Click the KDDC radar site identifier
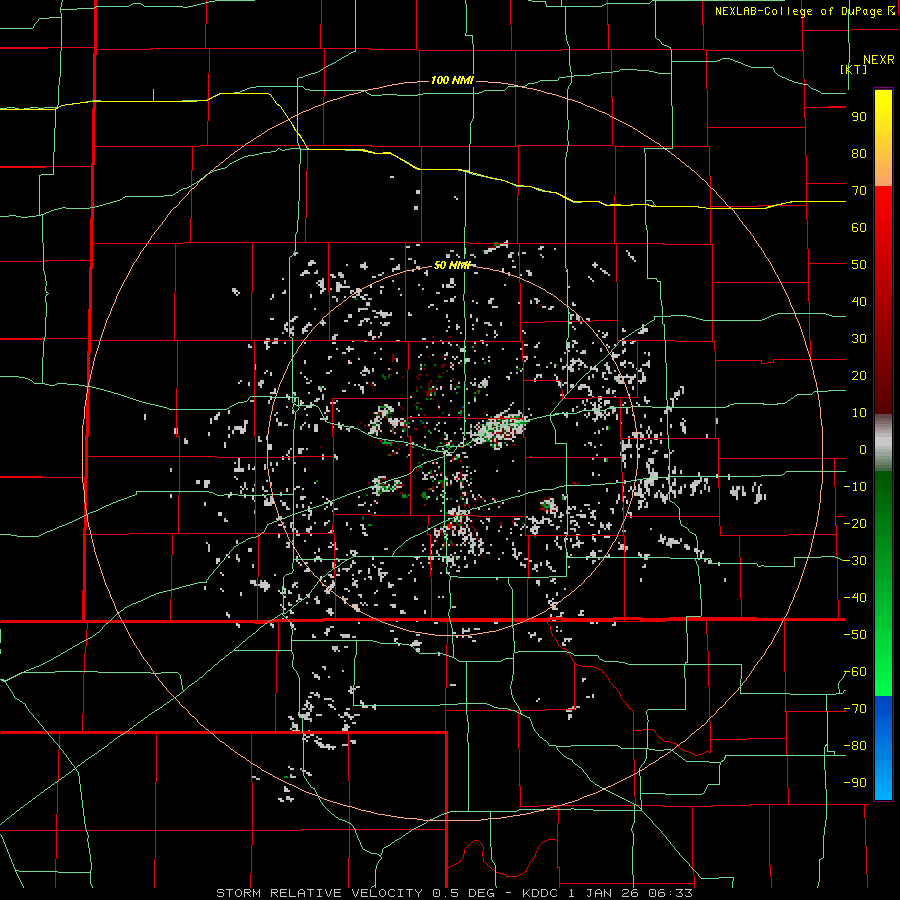The image size is (900, 900). coord(542,893)
